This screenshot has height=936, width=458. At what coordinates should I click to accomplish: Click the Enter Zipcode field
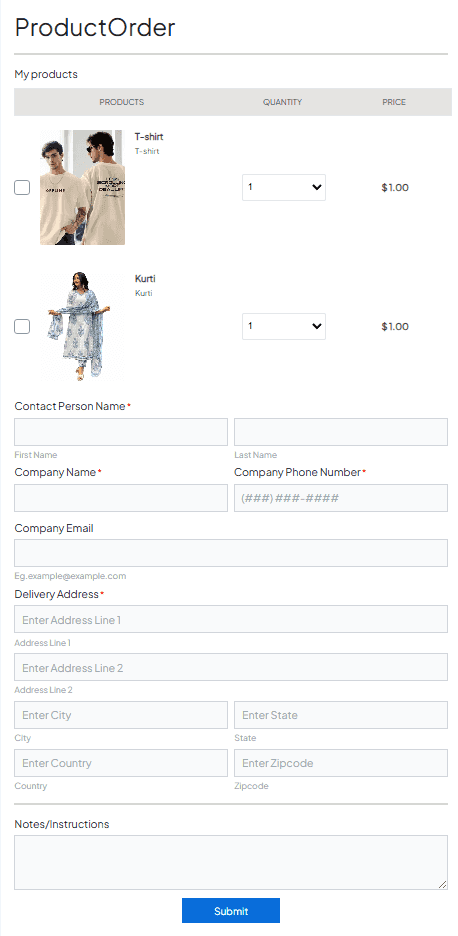coord(341,763)
